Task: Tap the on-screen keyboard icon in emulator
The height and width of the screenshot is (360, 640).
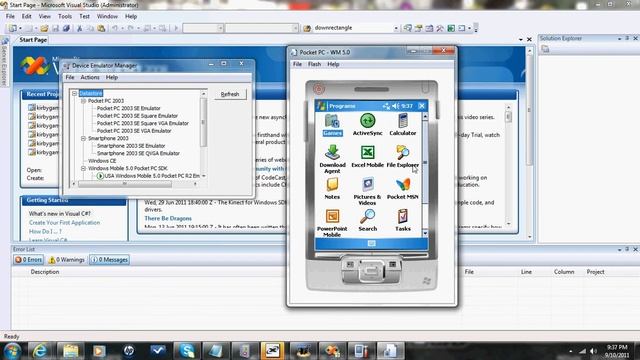Action: click(371, 244)
